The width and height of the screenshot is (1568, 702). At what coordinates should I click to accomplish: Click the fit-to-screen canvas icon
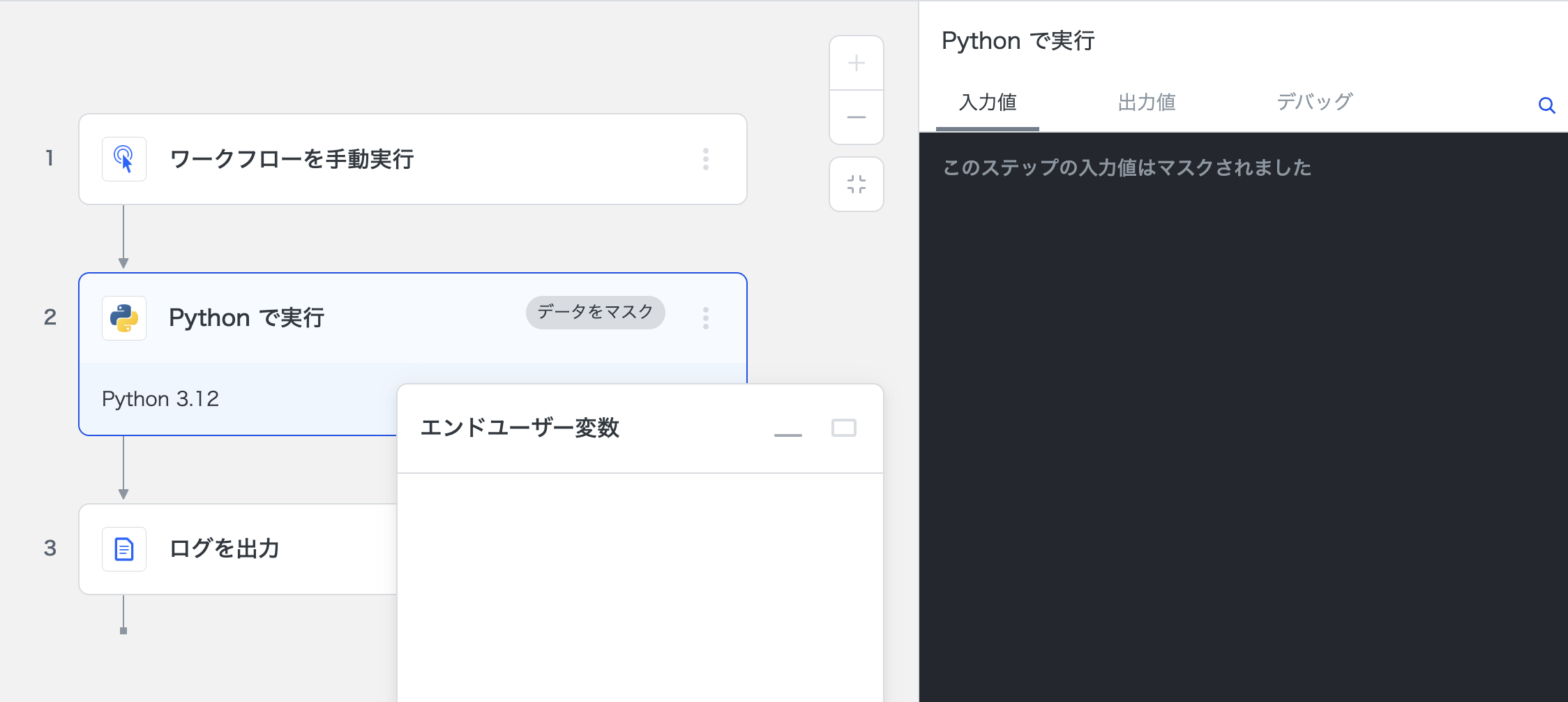pyautogui.click(x=856, y=184)
